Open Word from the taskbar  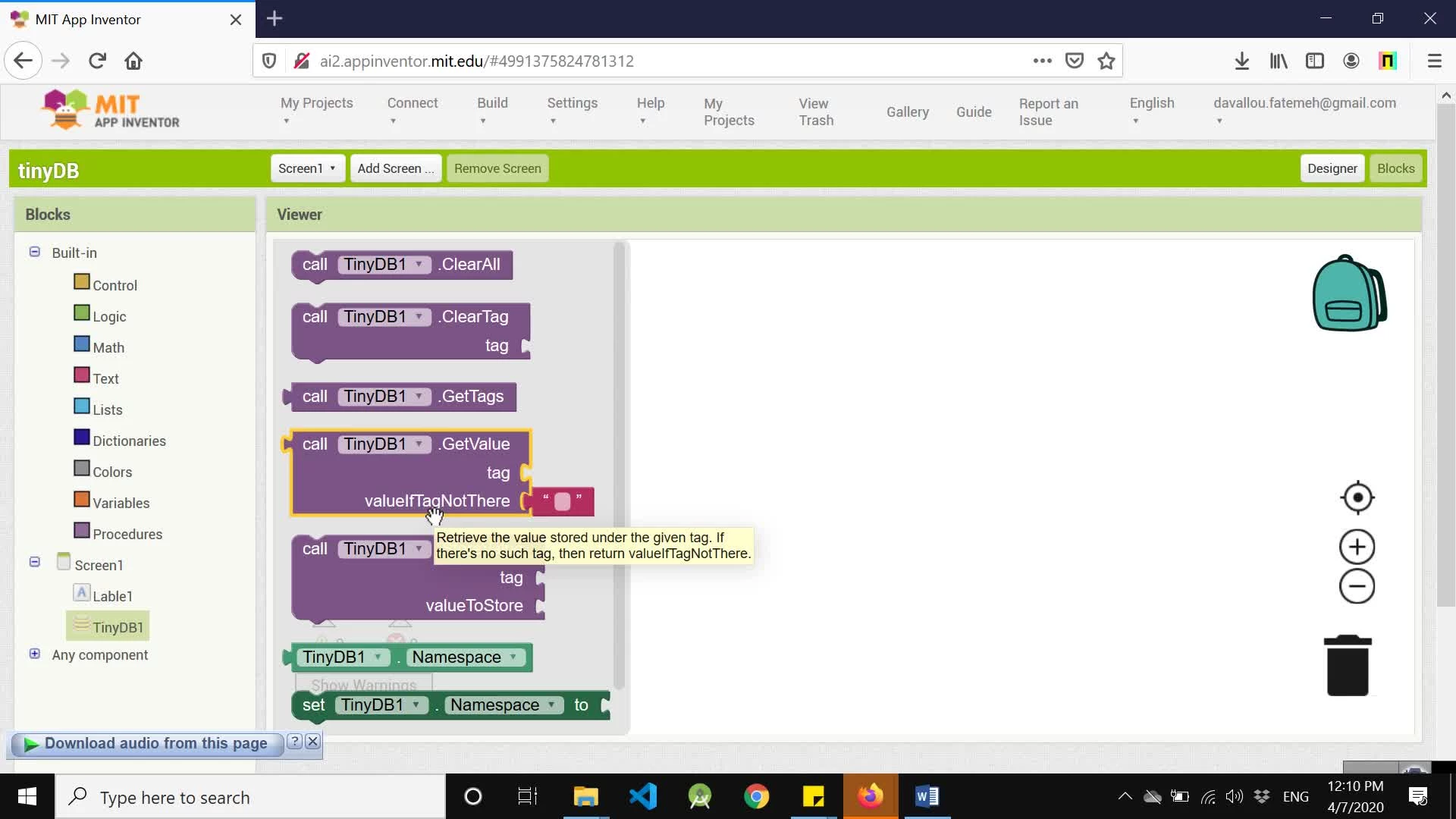point(927,796)
